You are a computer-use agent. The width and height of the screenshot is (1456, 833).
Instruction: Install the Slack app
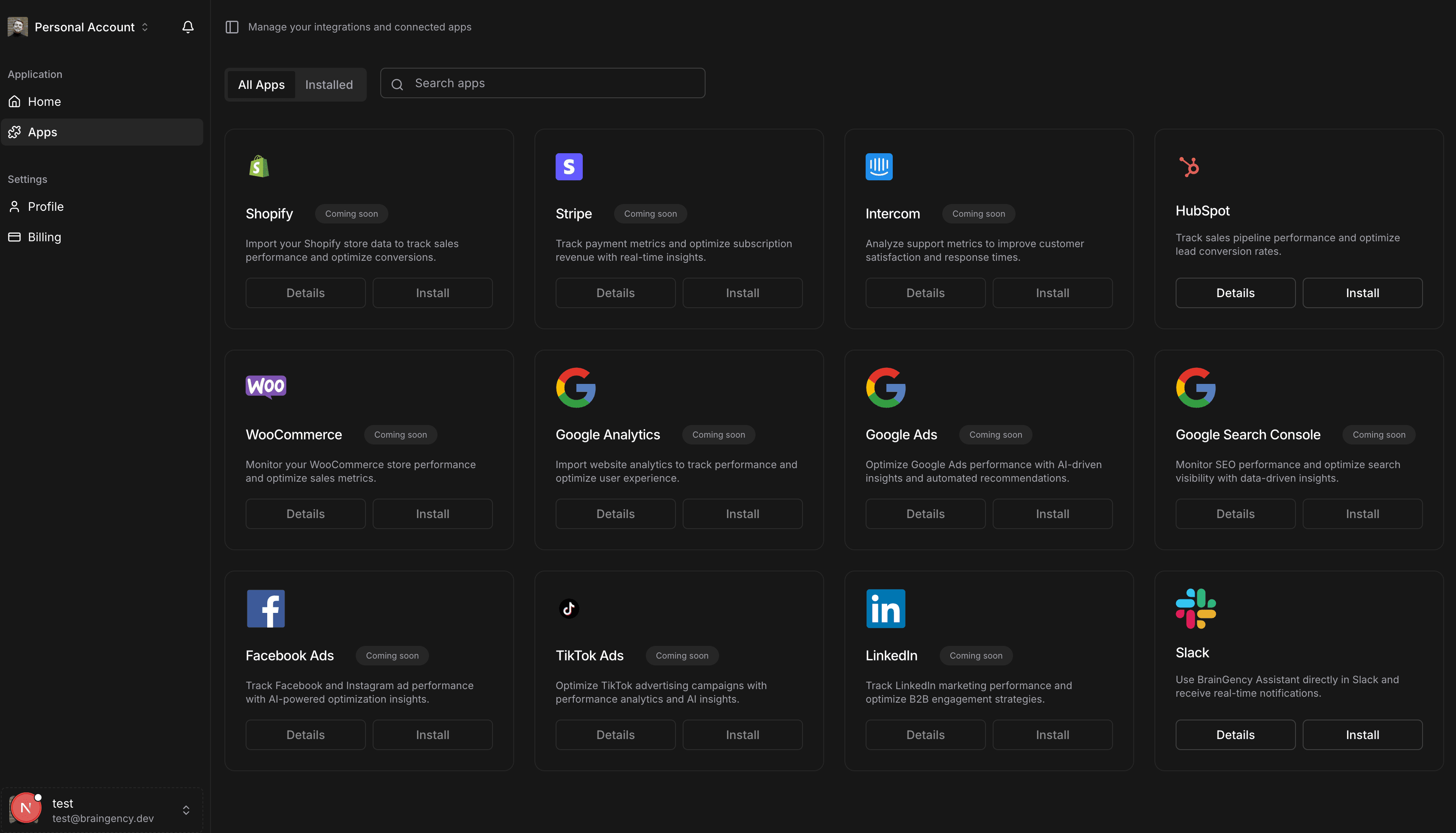tap(1362, 735)
